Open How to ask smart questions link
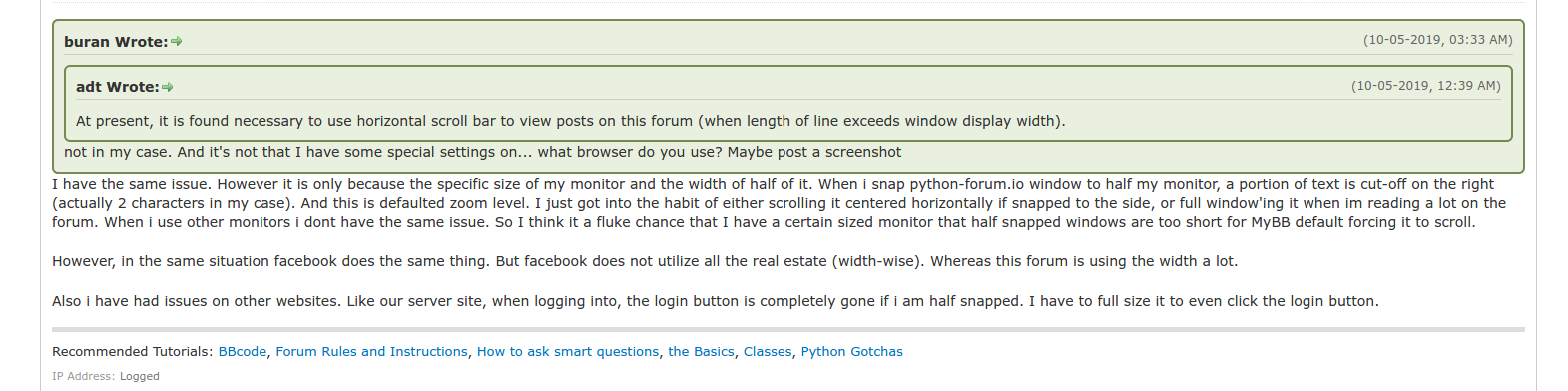This screenshot has height=391, width=1568. (x=568, y=352)
